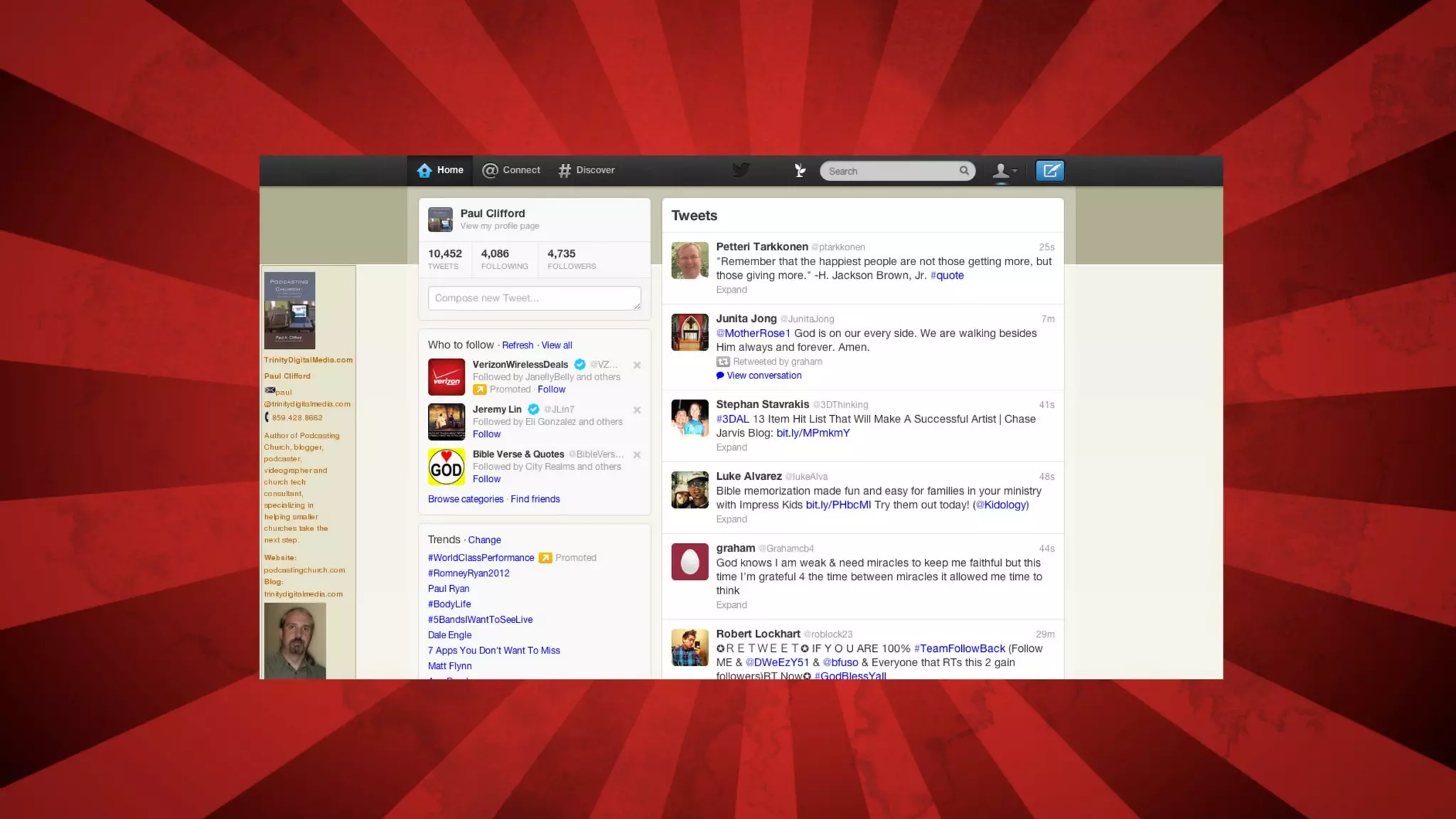
Task: Open Jeremy Lin's avatar
Action: pyautogui.click(x=446, y=422)
